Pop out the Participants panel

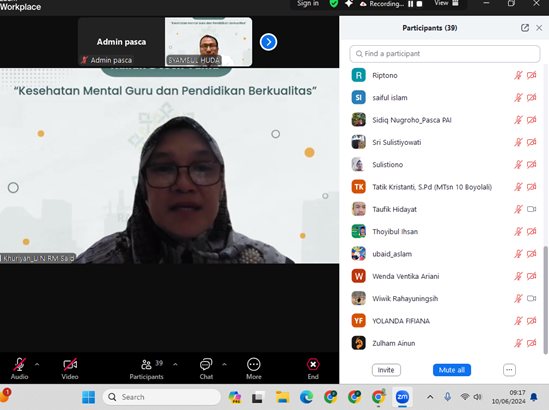tap(524, 28)
